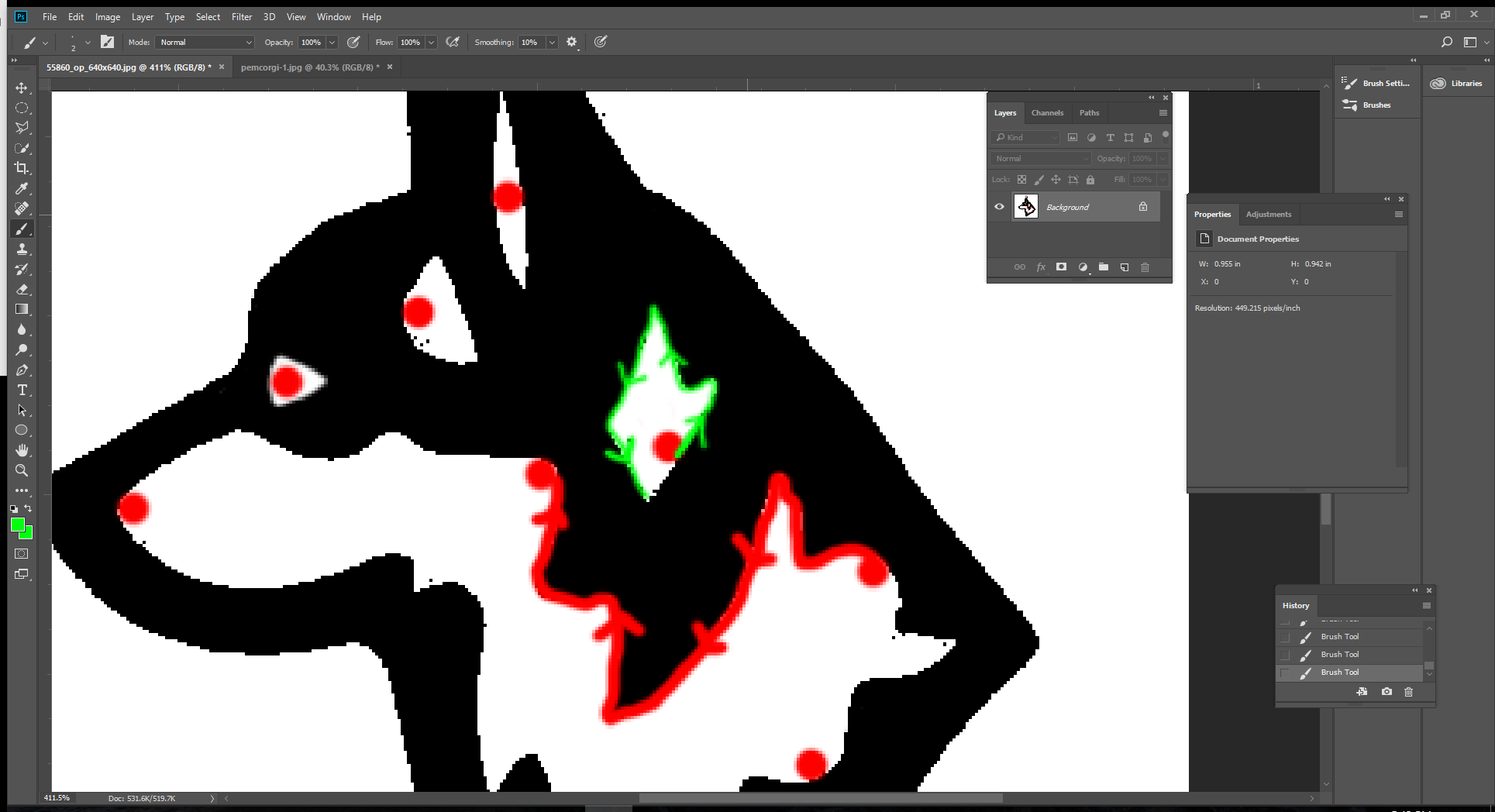The height and width of the screenshot is (812, 1495).
Task: Toggle airbrush-style build-up effects
Action: pyautogui.click(x=453, y=42)
